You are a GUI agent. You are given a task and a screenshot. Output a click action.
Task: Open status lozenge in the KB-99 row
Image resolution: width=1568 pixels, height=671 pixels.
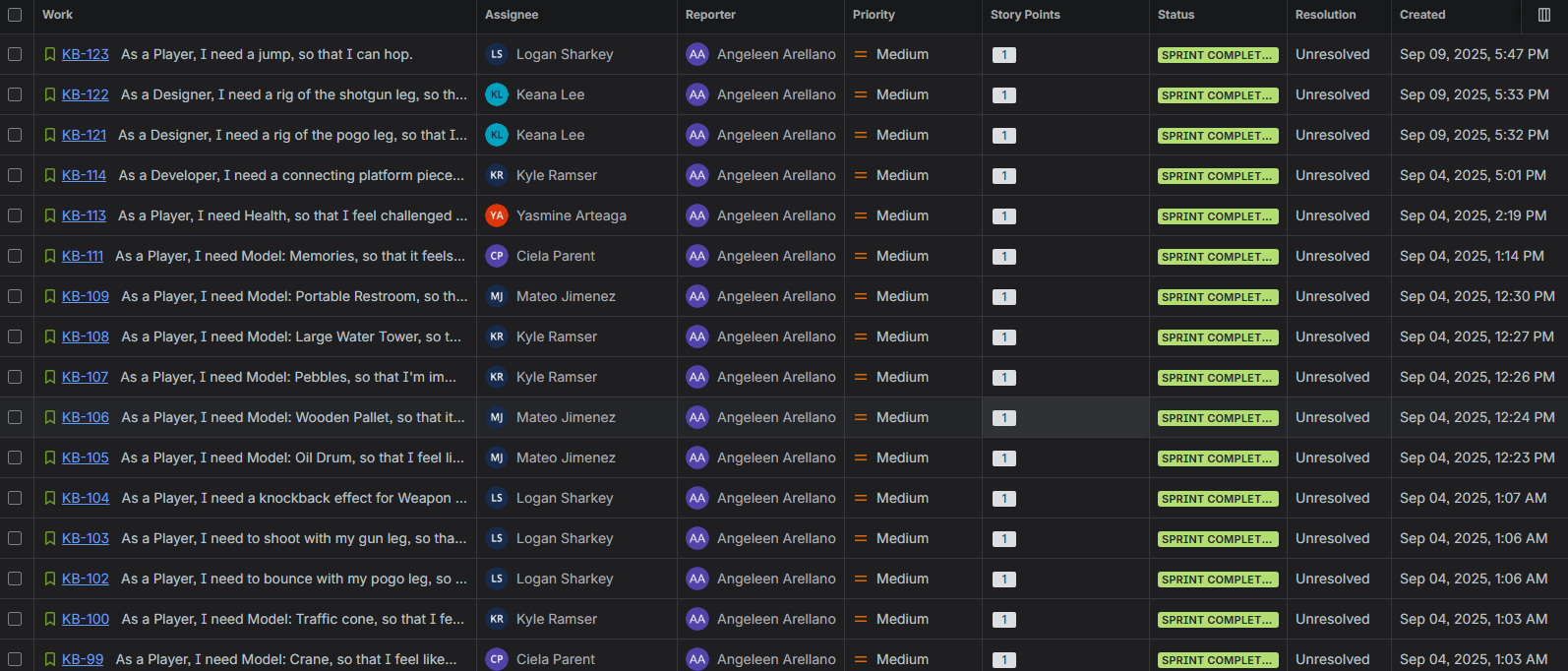pyautogui.click(x=1218, y=660)
